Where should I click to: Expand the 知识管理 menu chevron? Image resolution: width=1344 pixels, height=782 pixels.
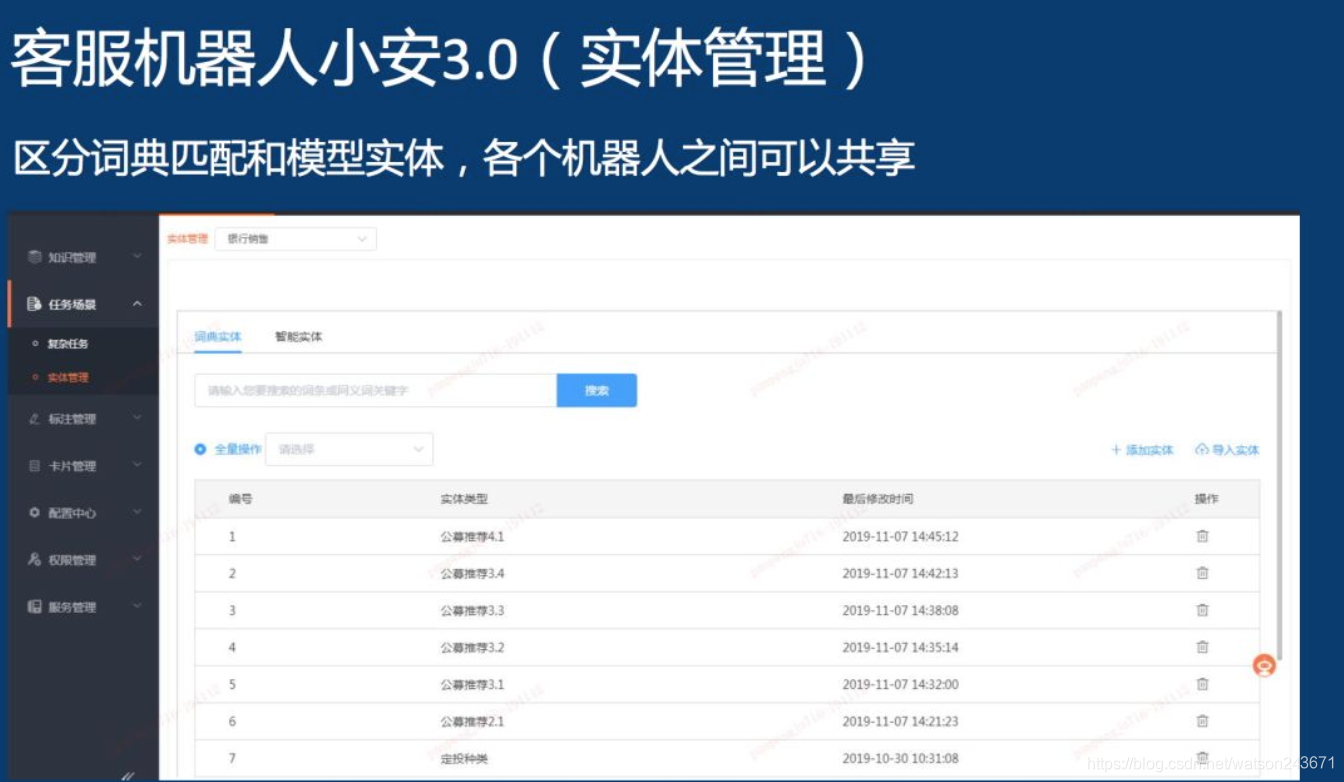(137, 257)
